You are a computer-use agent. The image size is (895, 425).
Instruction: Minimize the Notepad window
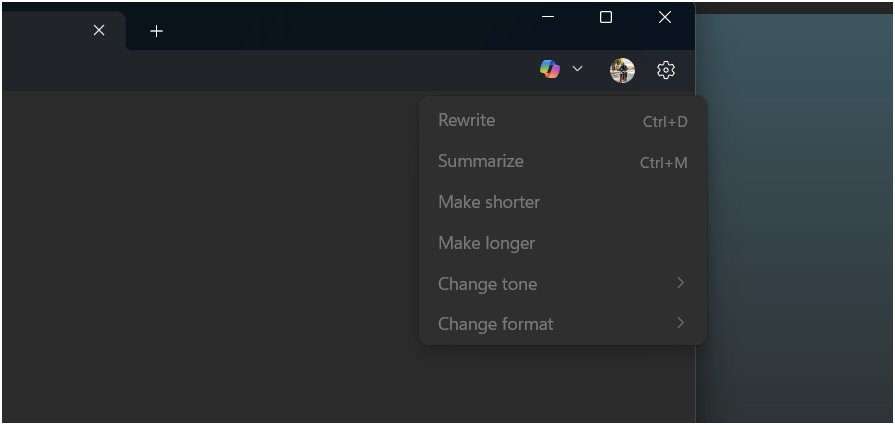(548, 17)
